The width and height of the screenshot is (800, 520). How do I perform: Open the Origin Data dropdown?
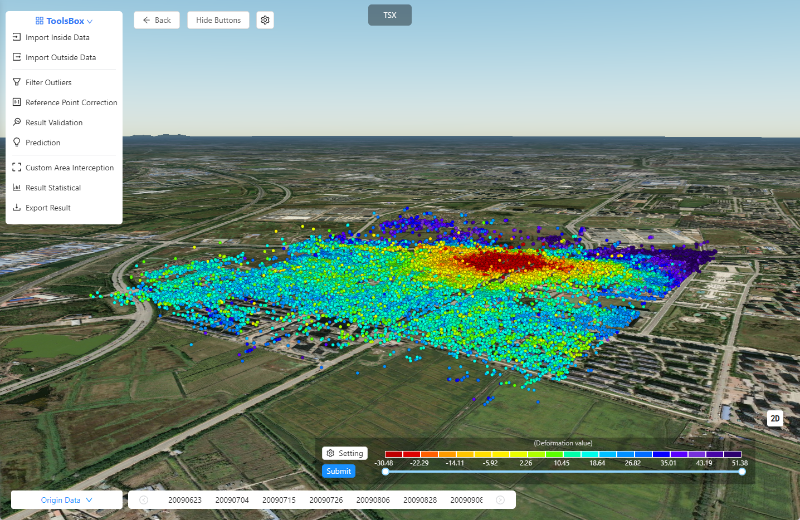click(x=66, y=500)
